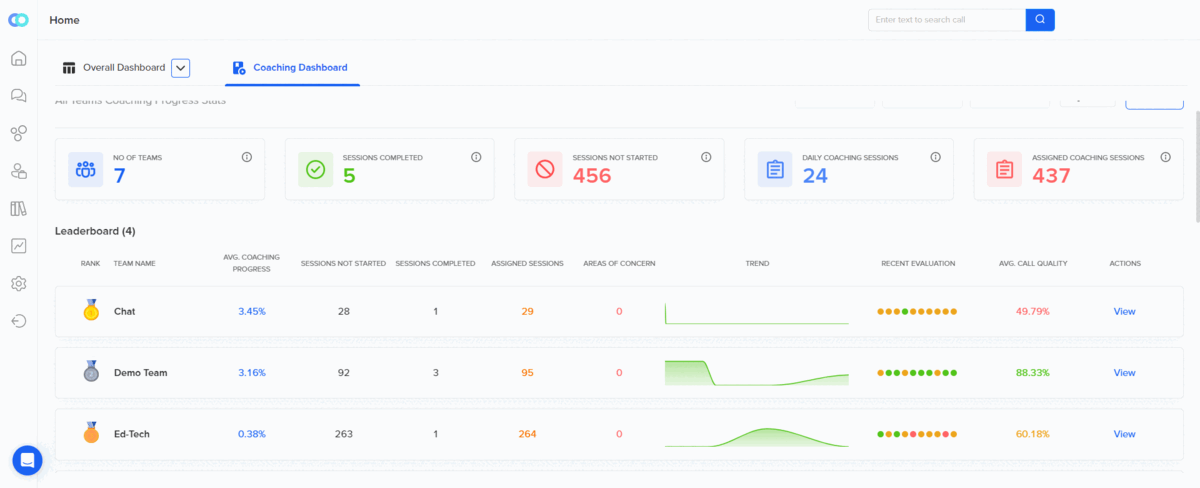Click the Ed-Tech trend chart
The height and width of the screenshot is (488, 1200).
pos(757,437)
